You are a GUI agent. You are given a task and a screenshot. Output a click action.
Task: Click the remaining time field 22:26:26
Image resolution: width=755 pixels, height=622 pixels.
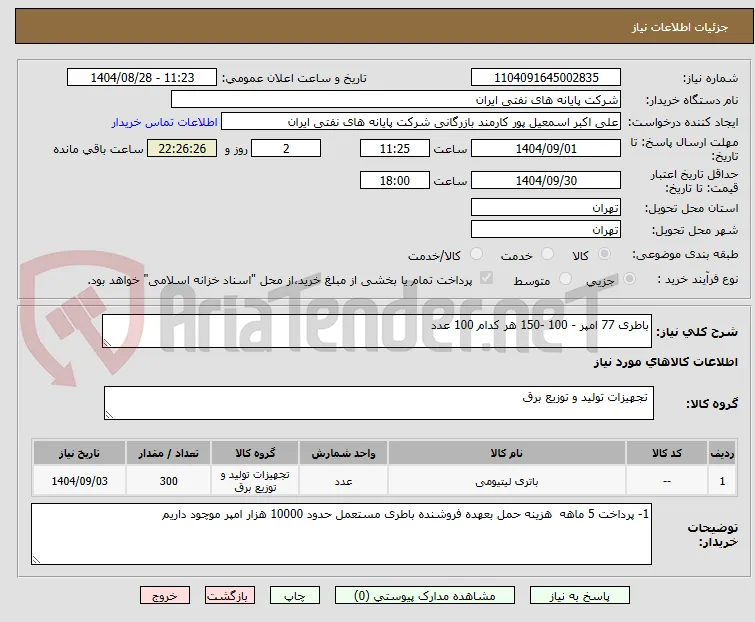[x=182, y=148]
